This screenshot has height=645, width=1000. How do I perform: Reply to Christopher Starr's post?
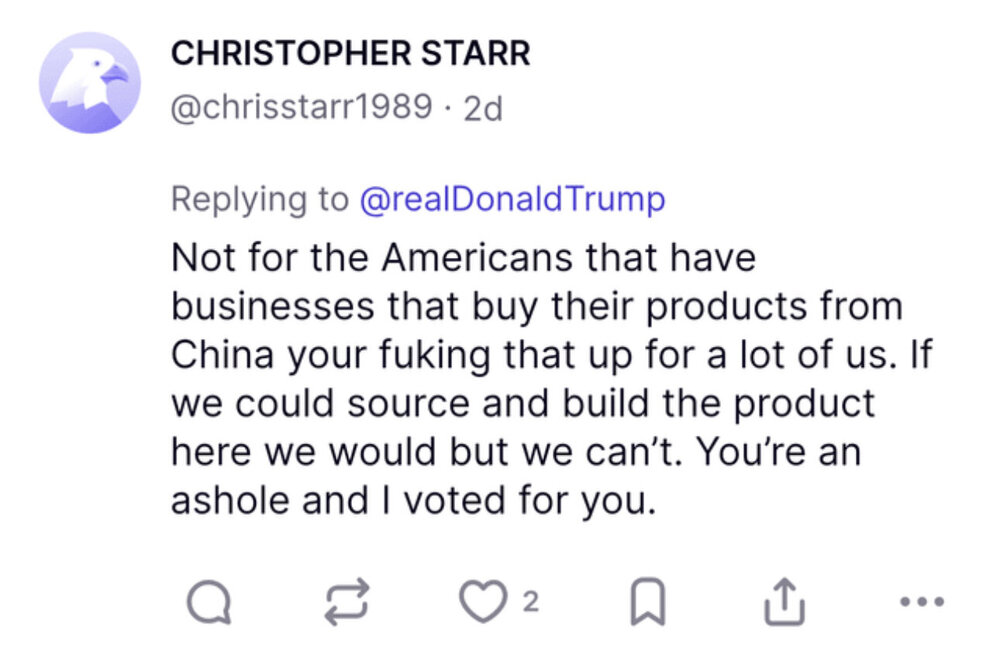click(209, 602)
